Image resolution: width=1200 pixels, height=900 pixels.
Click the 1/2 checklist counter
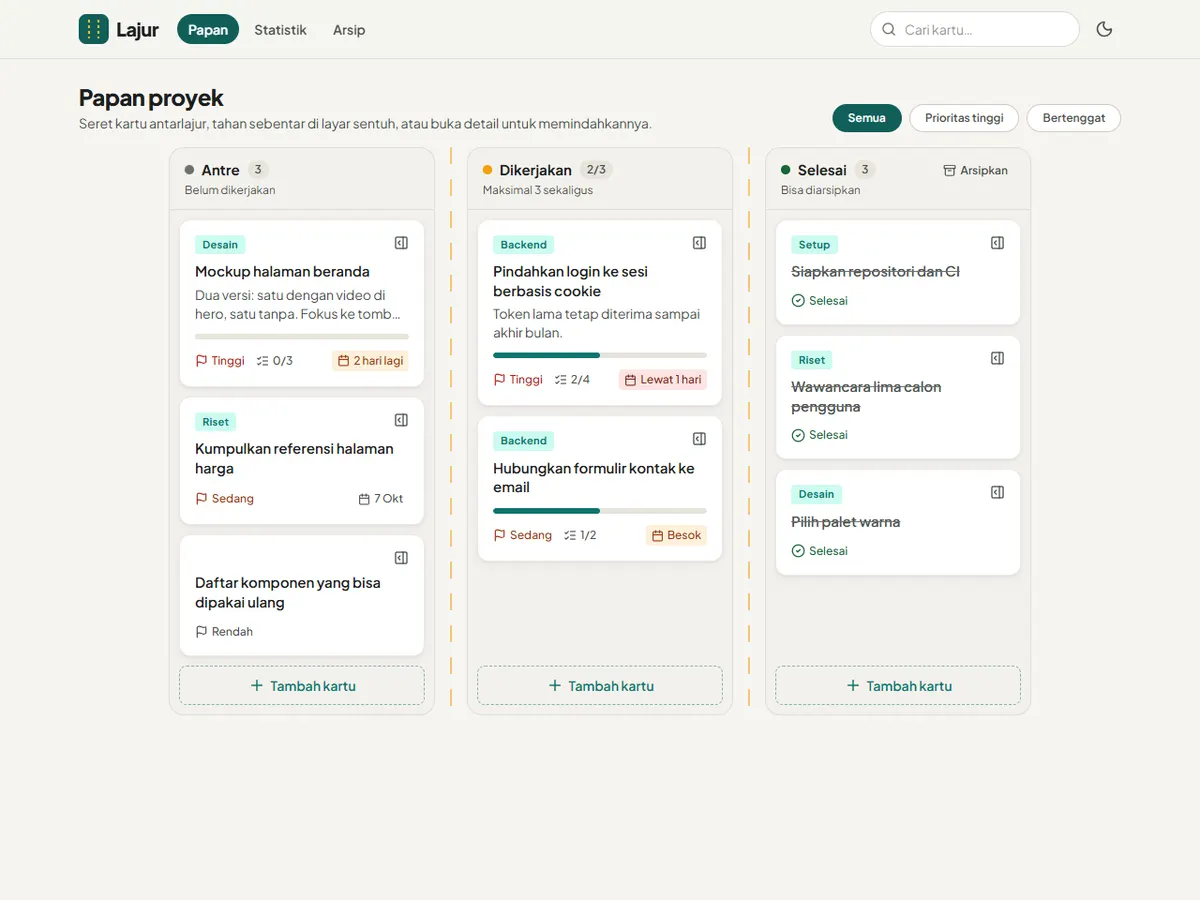(x=580, y=535)
